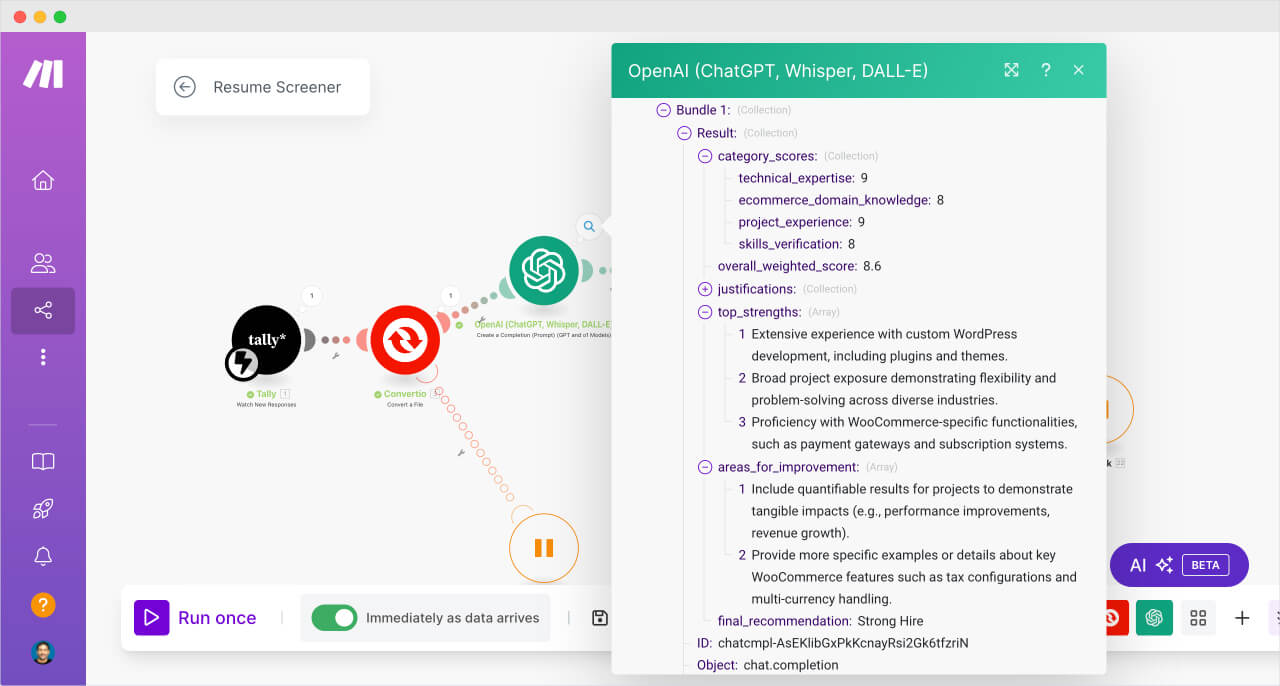Click the Make logo in the sidebar
1280x686 pixels.
tap(43, 73)
